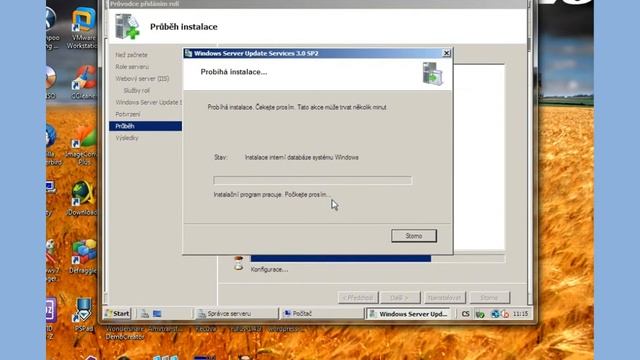Click the Stav: label in WSUS dialog

point(220,157)
